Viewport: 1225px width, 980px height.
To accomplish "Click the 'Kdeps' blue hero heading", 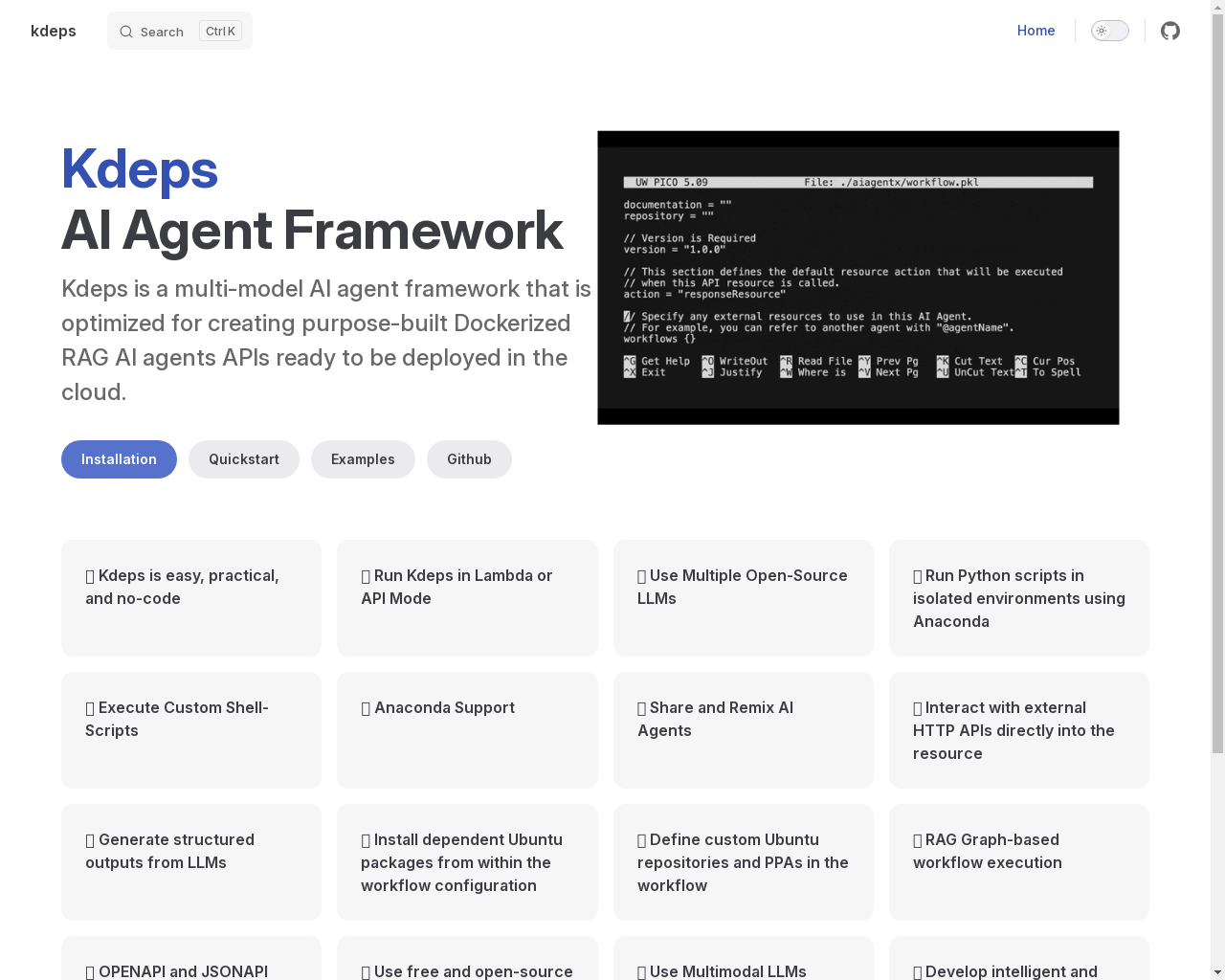I will pos(140,169).
